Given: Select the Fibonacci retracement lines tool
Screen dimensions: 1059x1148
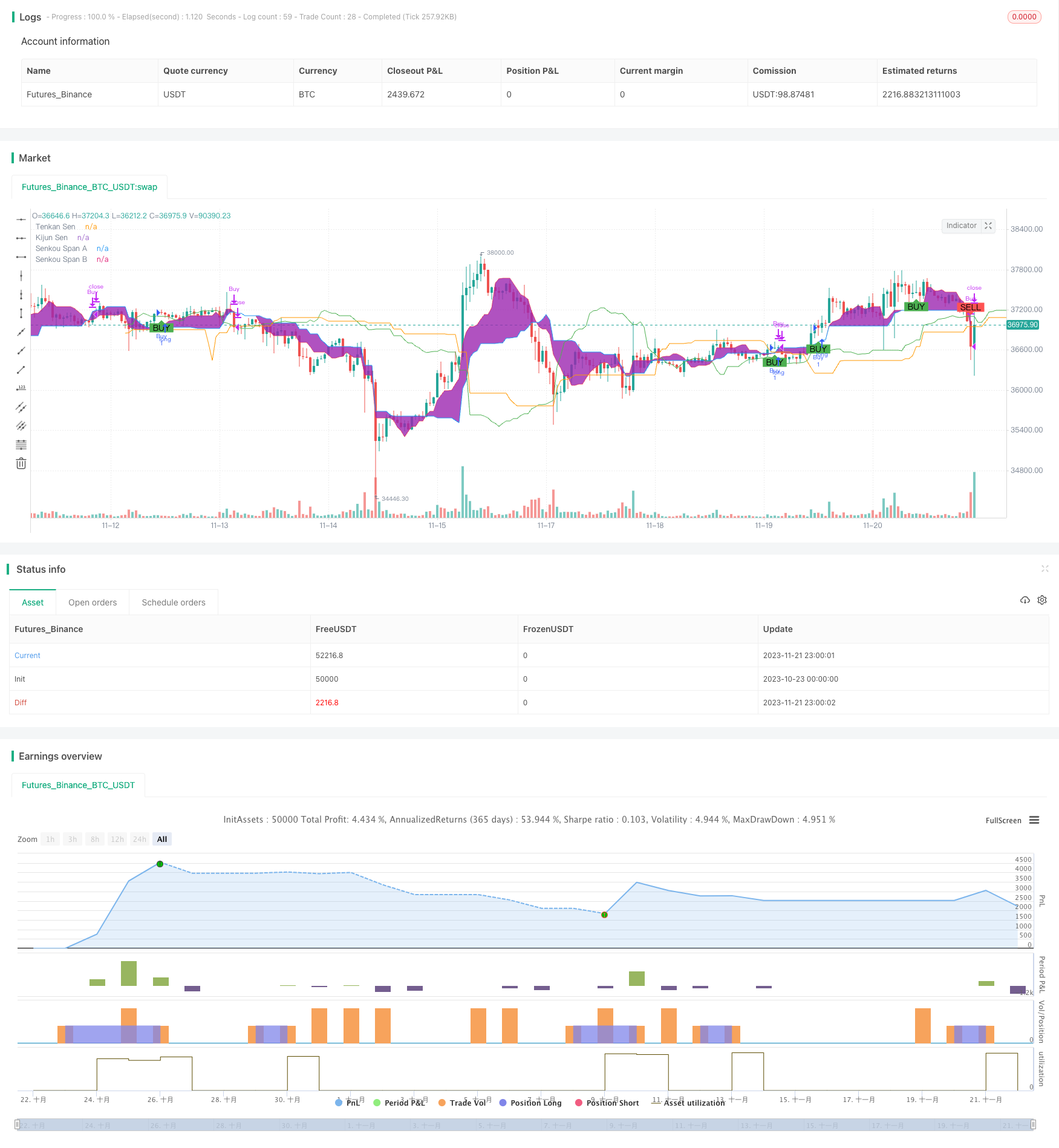Looking at the screenshot, I should tap(21, 445).
